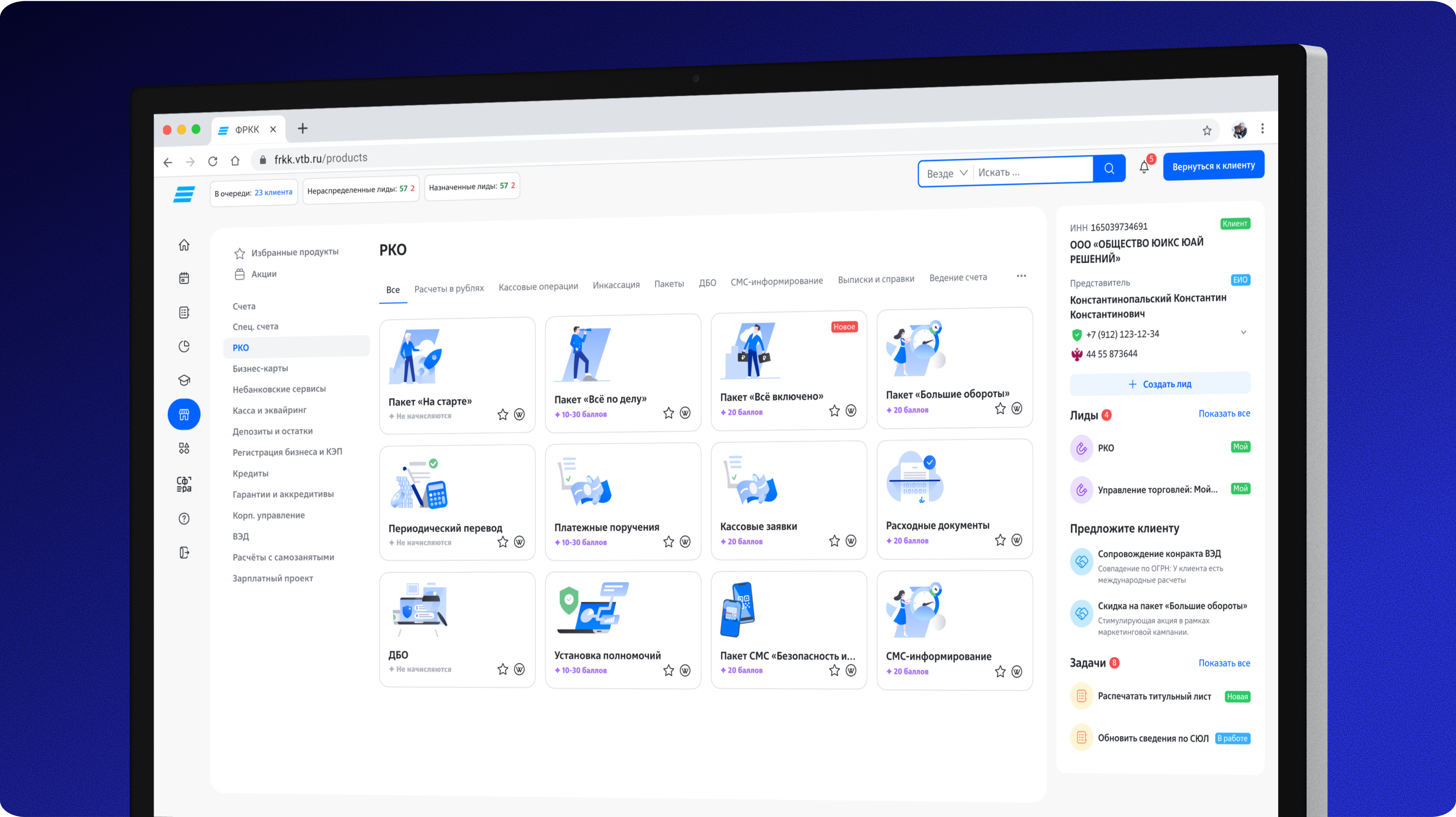Open browser profile avatar
Screen dimensions: 1456x817
coord(1239,130)
